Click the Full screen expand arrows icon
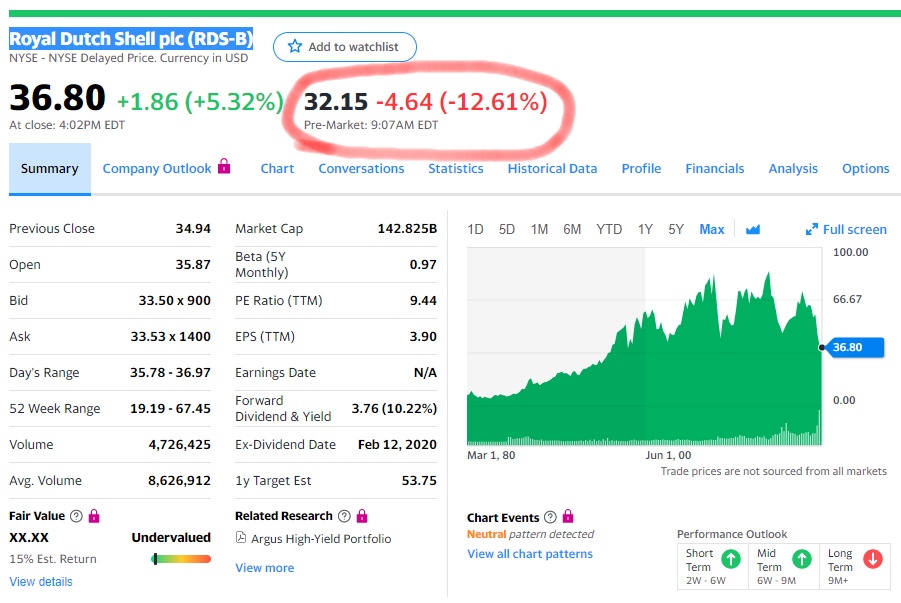This screenshot has width=901, height=603. 811,229
